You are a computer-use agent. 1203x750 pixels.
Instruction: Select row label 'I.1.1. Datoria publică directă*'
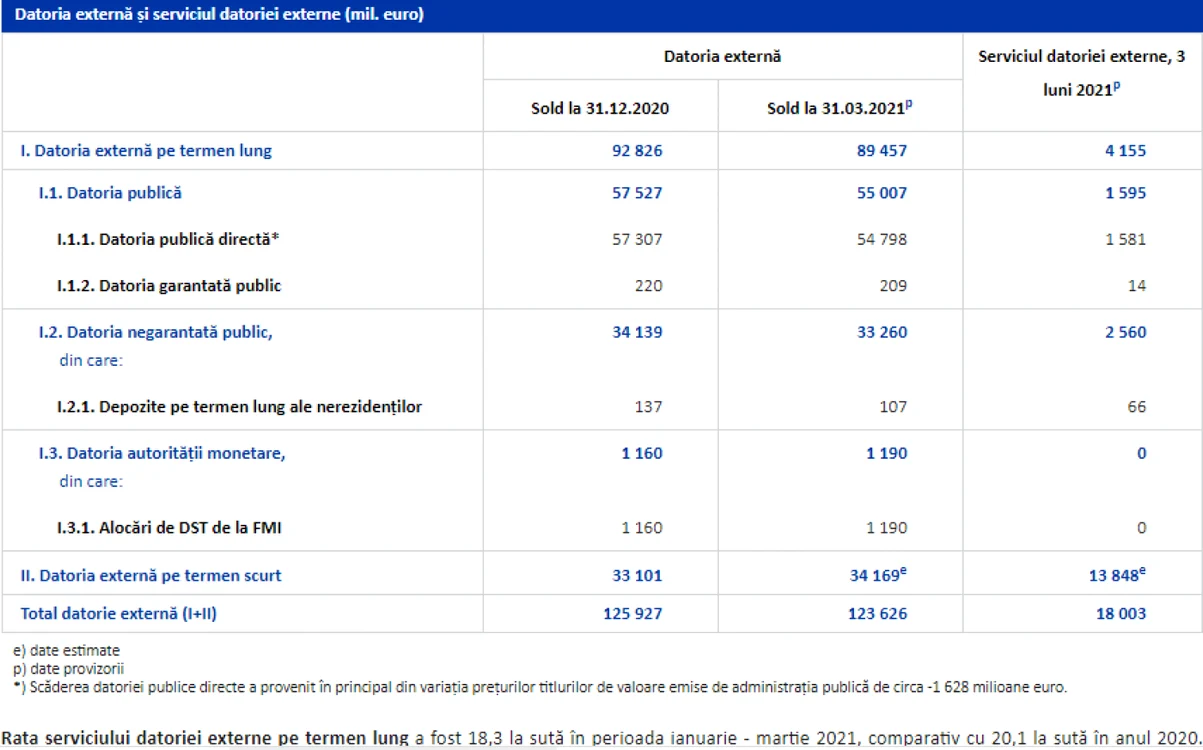click(x=167, y=239)
